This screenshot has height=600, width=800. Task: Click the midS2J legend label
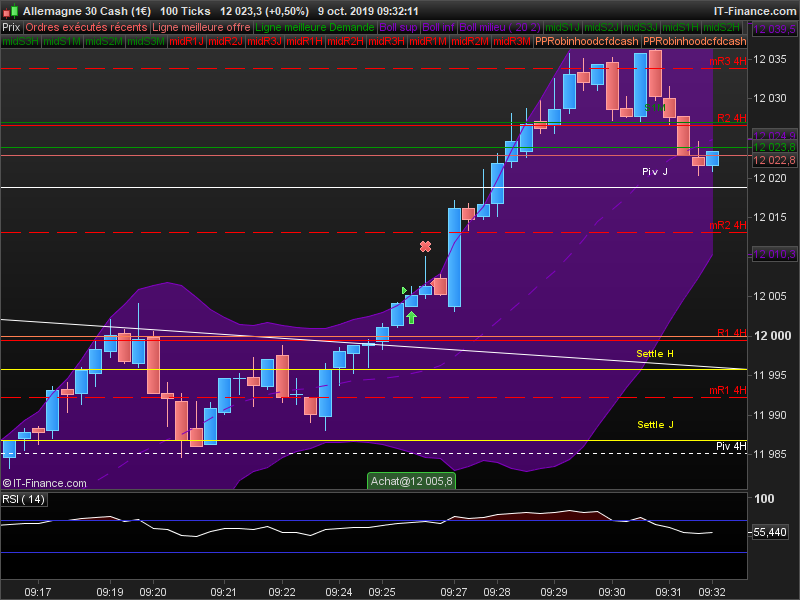click(602, 28)
